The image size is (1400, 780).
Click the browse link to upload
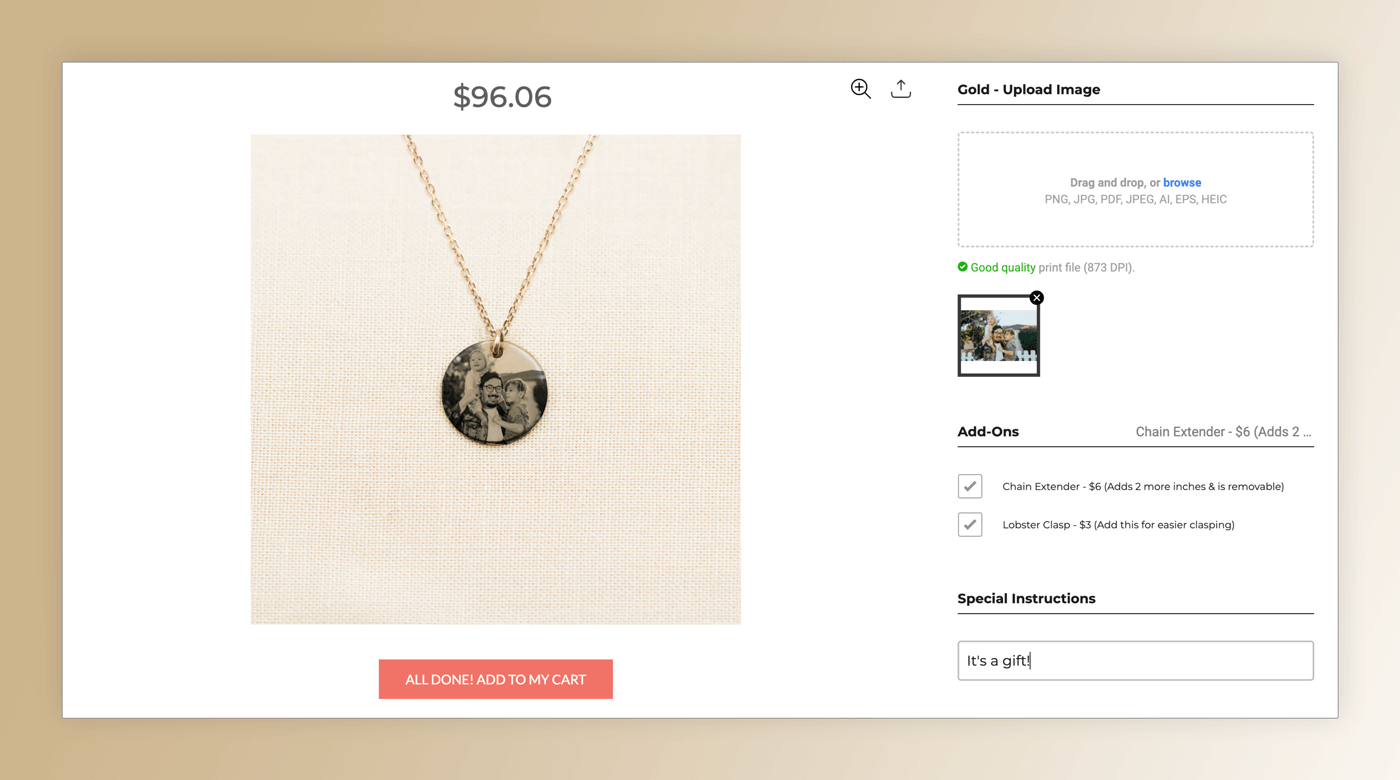(1182, 183)
